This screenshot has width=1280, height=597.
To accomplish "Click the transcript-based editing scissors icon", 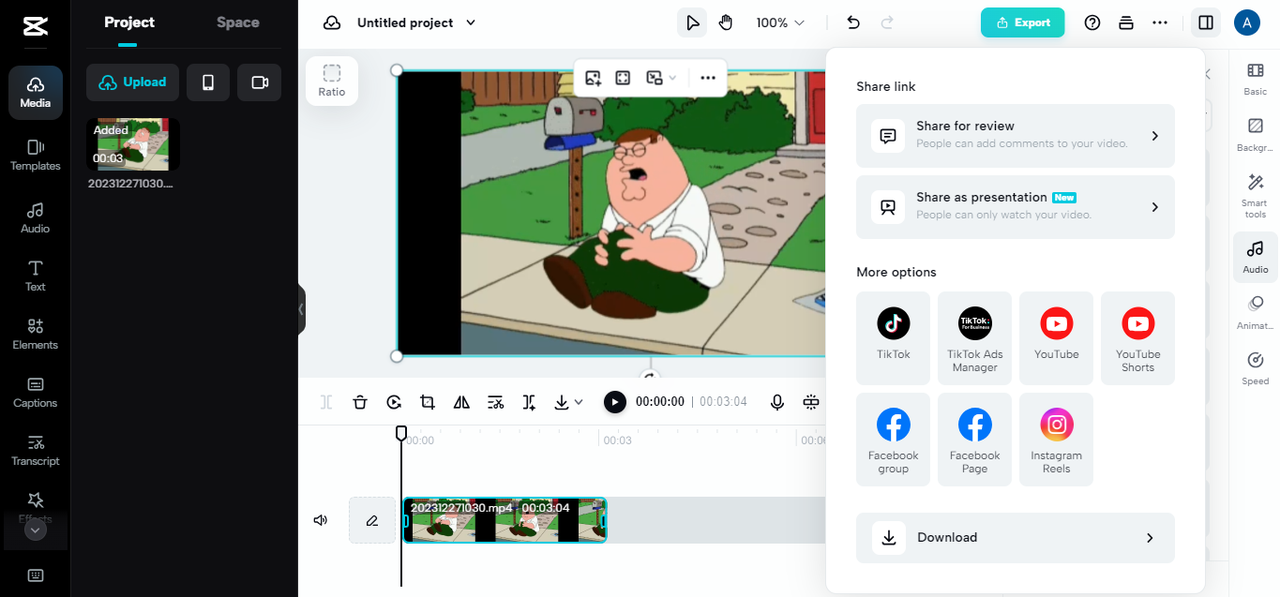I will click(495, 402).
